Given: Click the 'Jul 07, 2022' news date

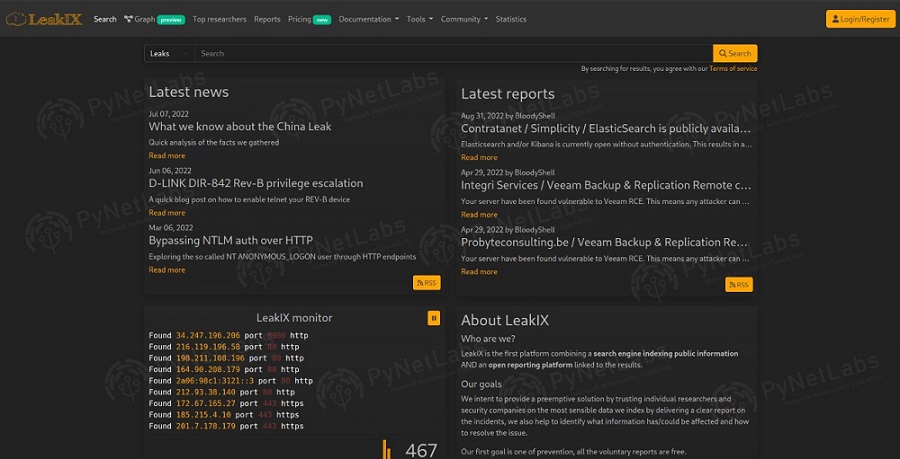Looking at the screenshot, I should coord(169,114).
